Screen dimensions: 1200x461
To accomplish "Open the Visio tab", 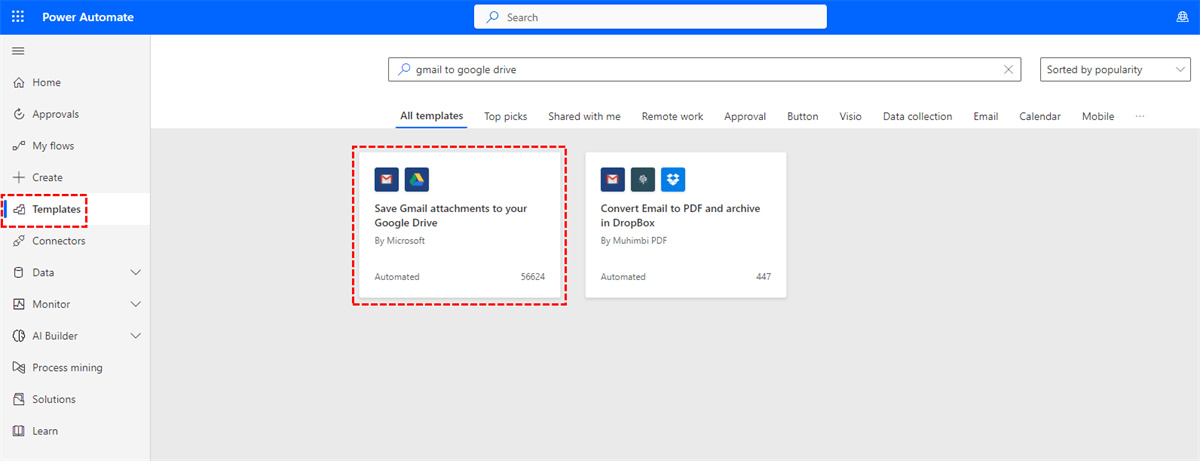I will tap(850, 116).
